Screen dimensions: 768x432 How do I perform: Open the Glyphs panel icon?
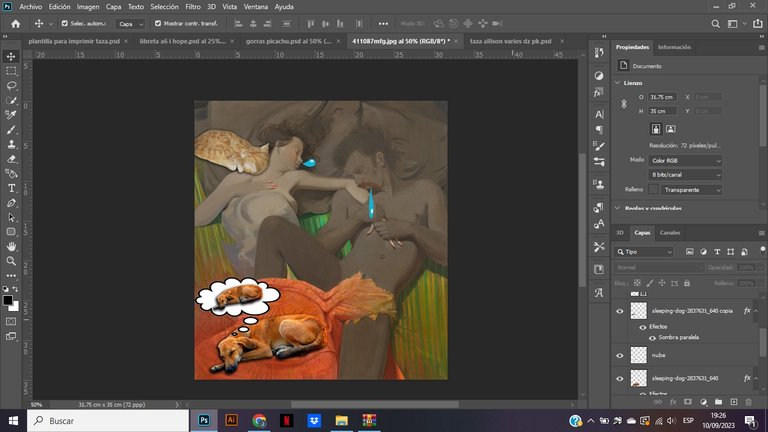click(x=599, y=292)
